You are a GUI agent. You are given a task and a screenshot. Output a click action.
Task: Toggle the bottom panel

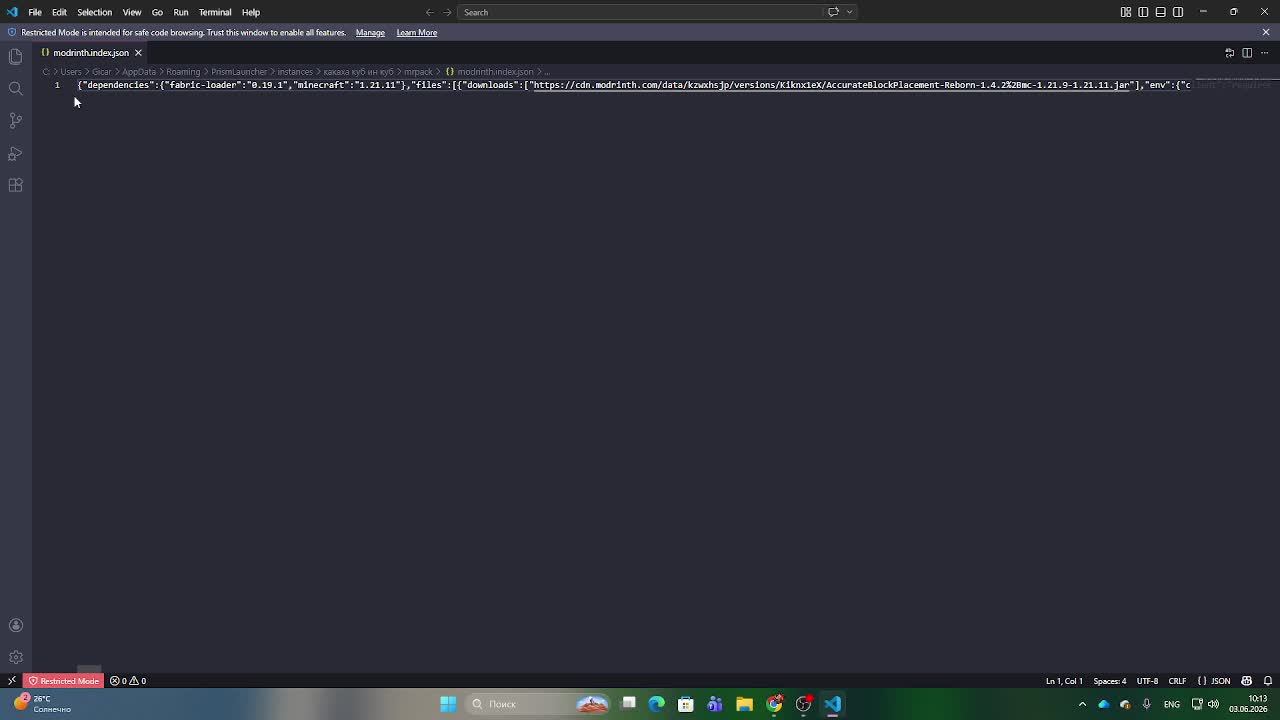pyautogui.click(x=1160, y=12)
